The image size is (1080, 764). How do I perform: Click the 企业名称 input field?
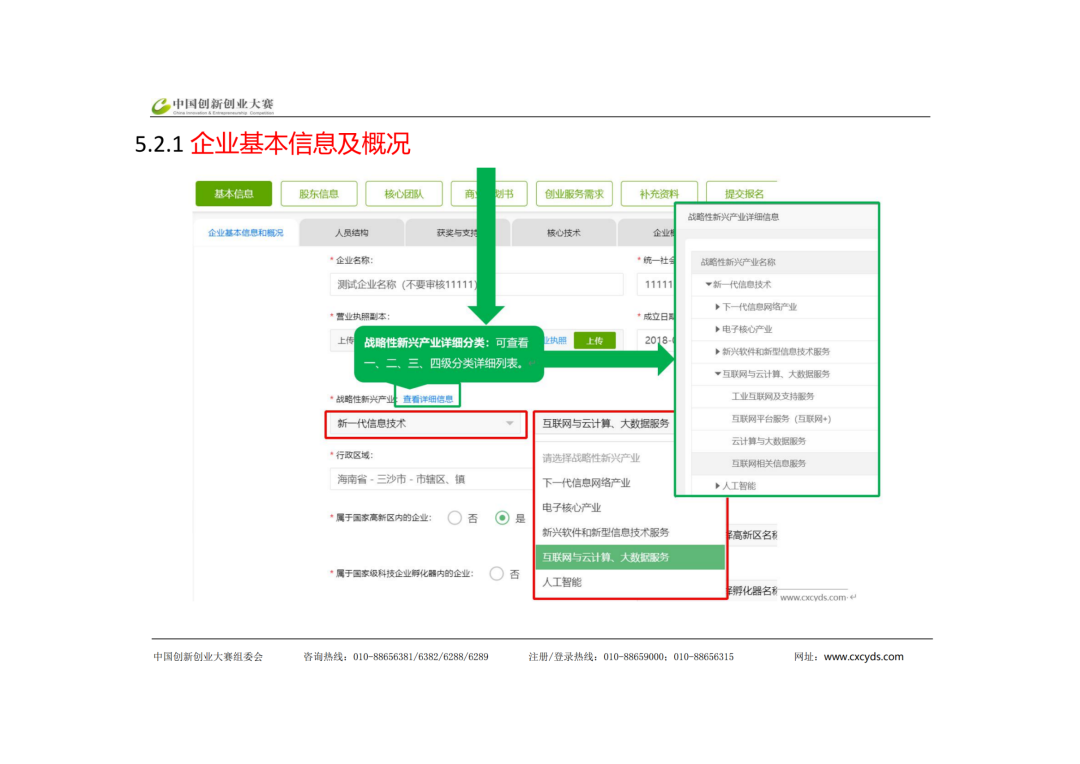tap(415, 285)
